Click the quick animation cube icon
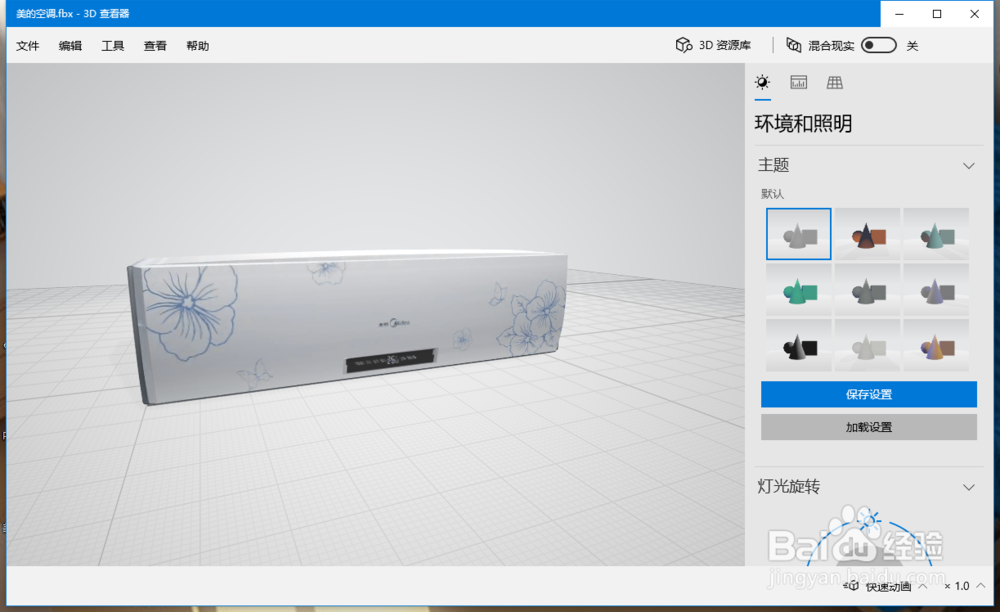1000x612 pixels. pyautogui.click(x=851, y=585)
